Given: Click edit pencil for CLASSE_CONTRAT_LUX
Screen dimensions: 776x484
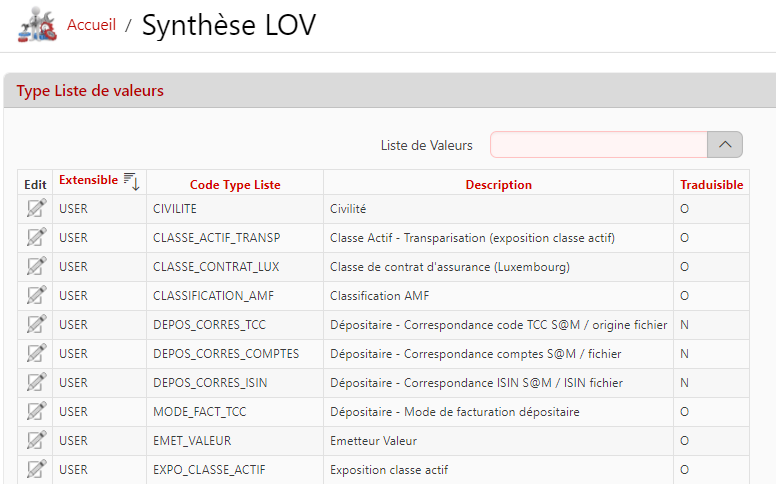Looking at the screenshot, I should tap(36, 267).
